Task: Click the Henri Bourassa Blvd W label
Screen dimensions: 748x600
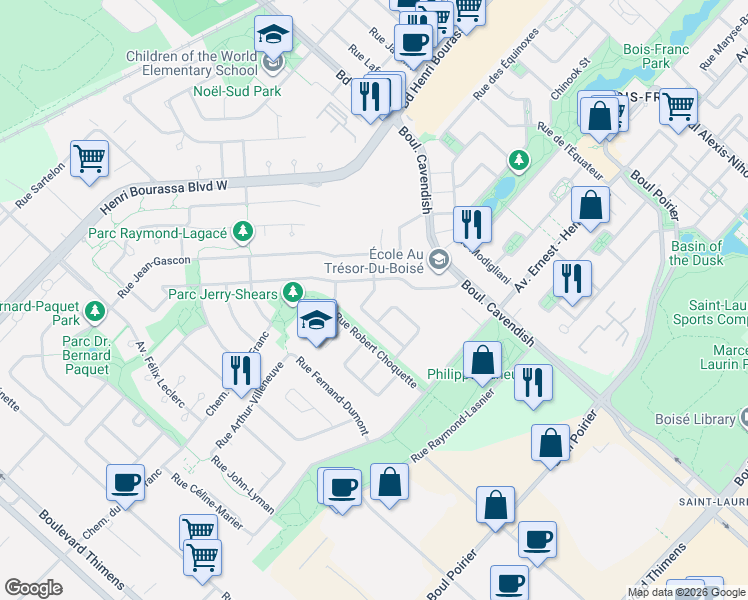Action: (164, 196)
